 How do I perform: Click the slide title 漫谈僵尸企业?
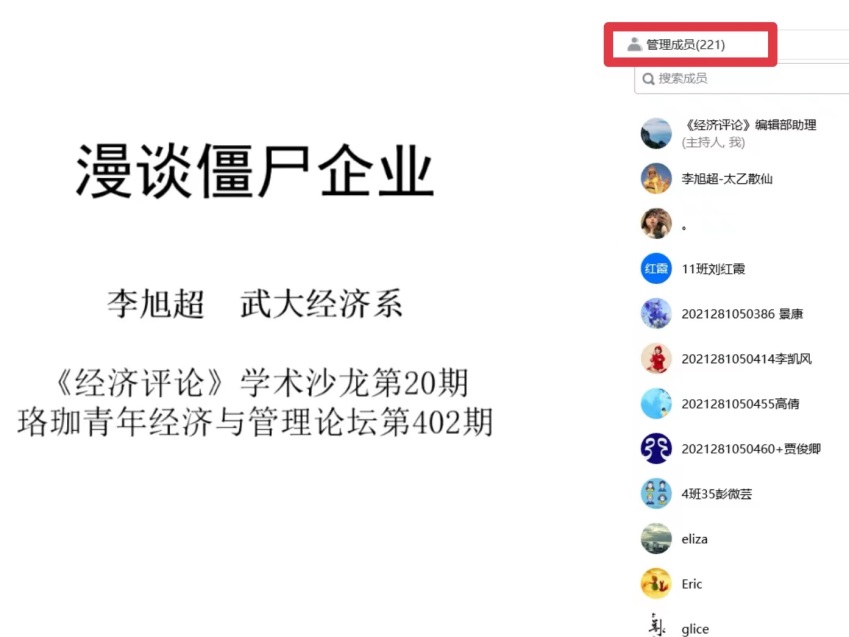(x=254, y=171)
